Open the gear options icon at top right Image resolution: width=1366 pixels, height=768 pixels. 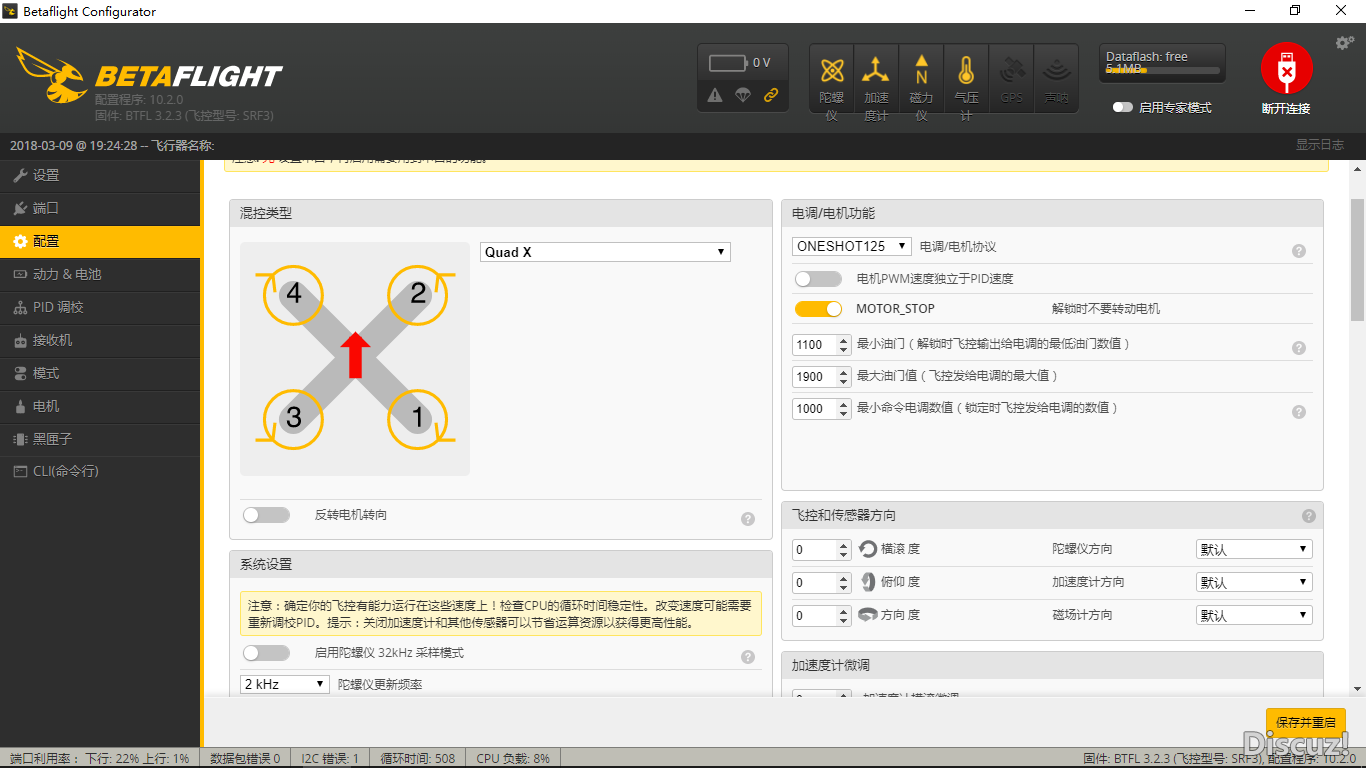click(x=1345, y=43)
